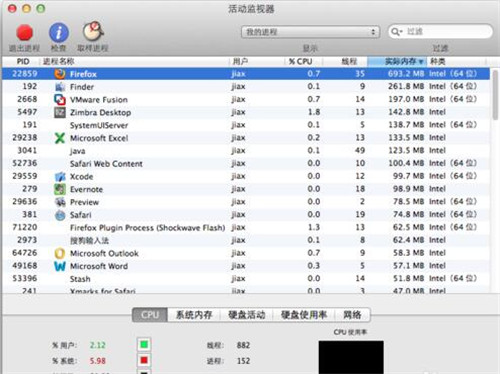
Task: Click the 2.12 user CPU percentage
Action: point(98,345)
